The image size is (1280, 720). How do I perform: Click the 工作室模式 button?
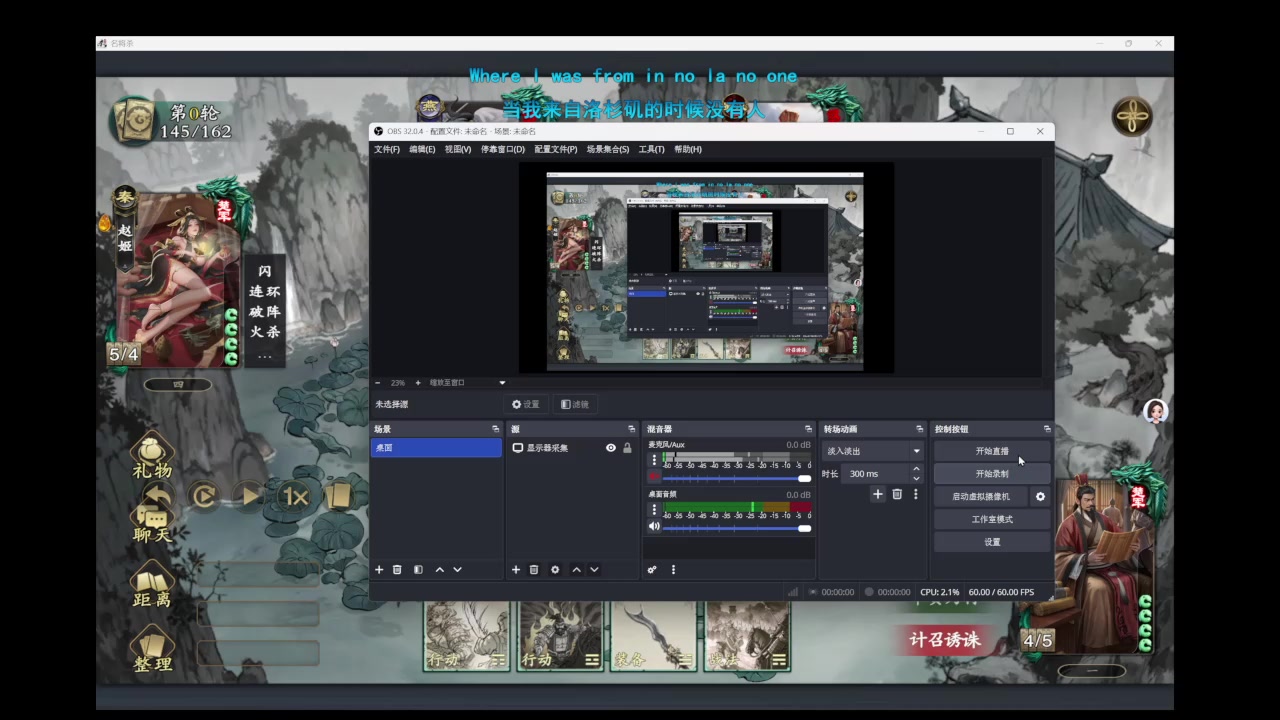pos(992,519)
